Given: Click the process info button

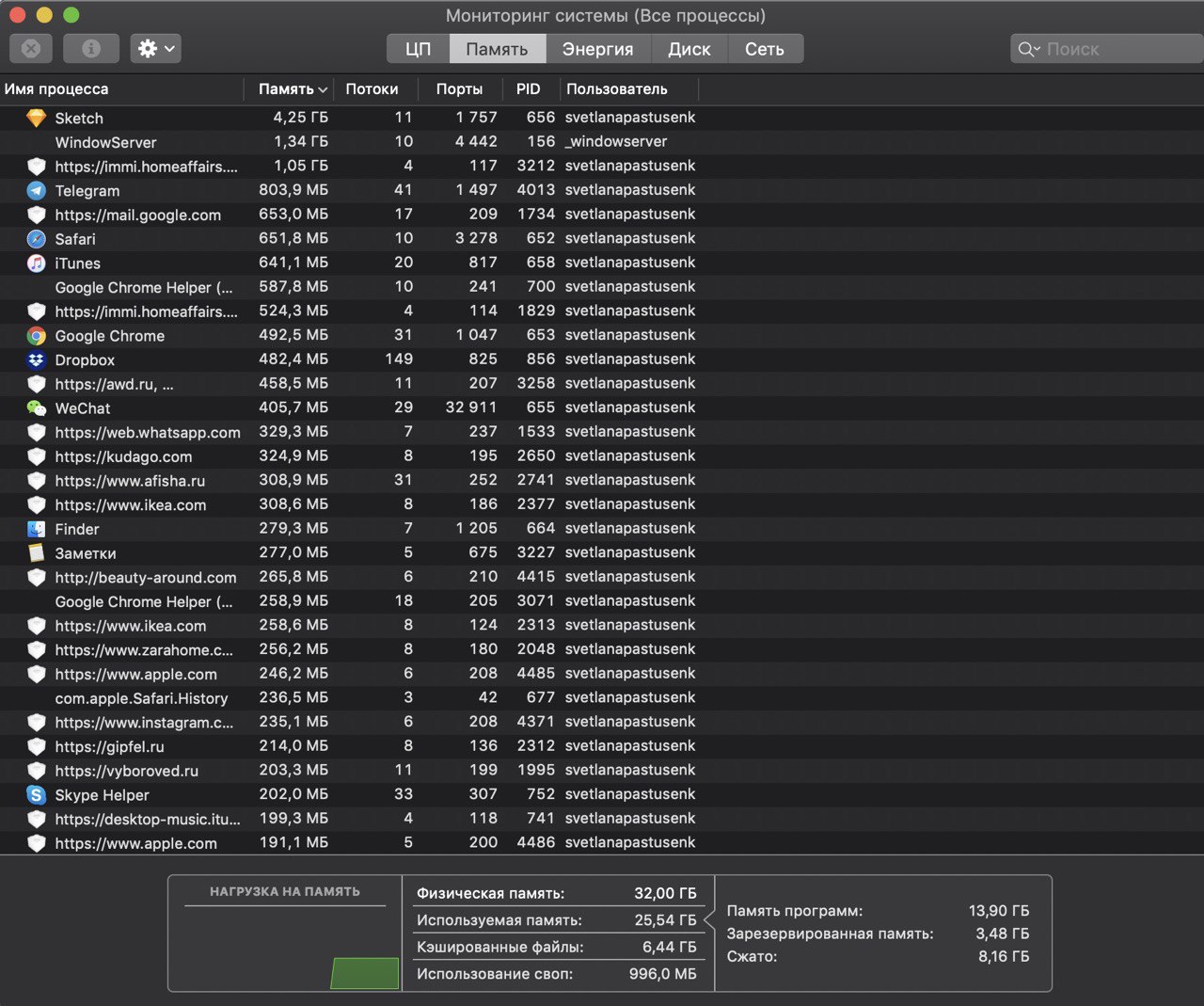Looking at the screenshot, I should tap(91, 48).
